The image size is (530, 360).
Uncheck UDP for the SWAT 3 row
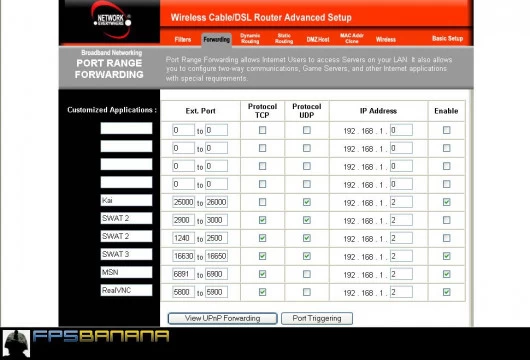(307, 256)
